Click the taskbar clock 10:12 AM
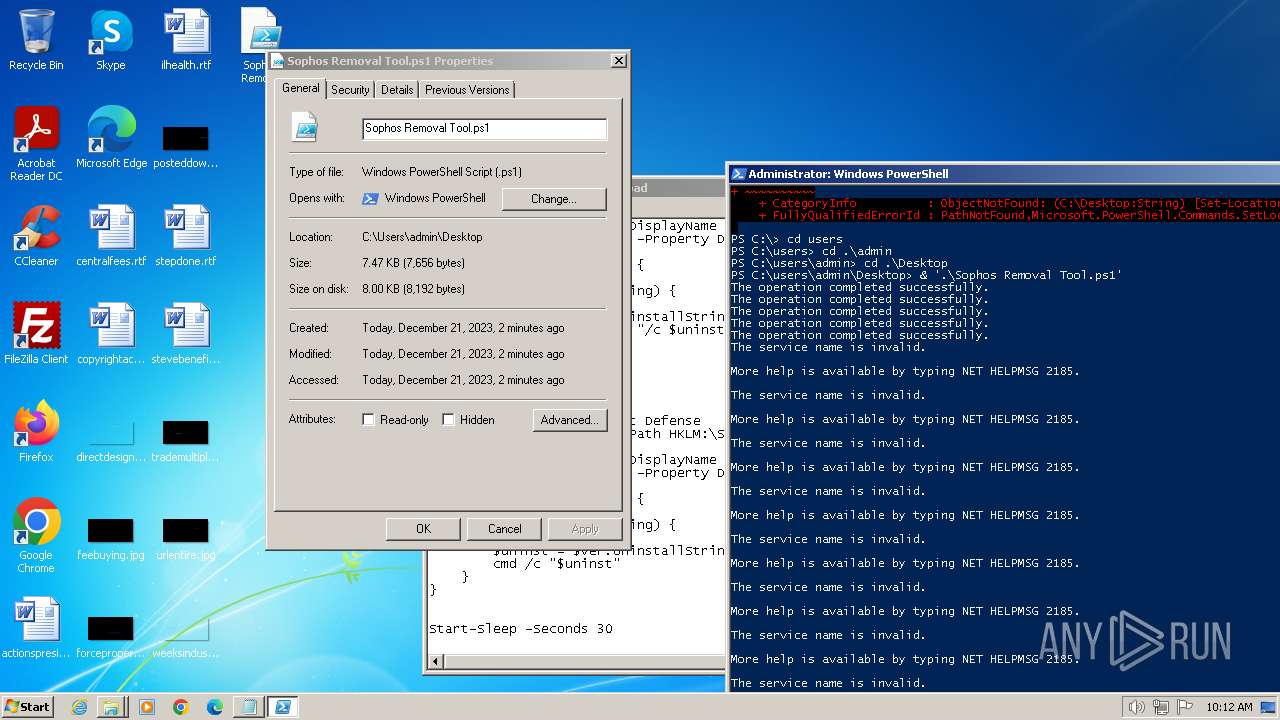This screenshot has height=720, width=1280. click(x=1229, y=707)
